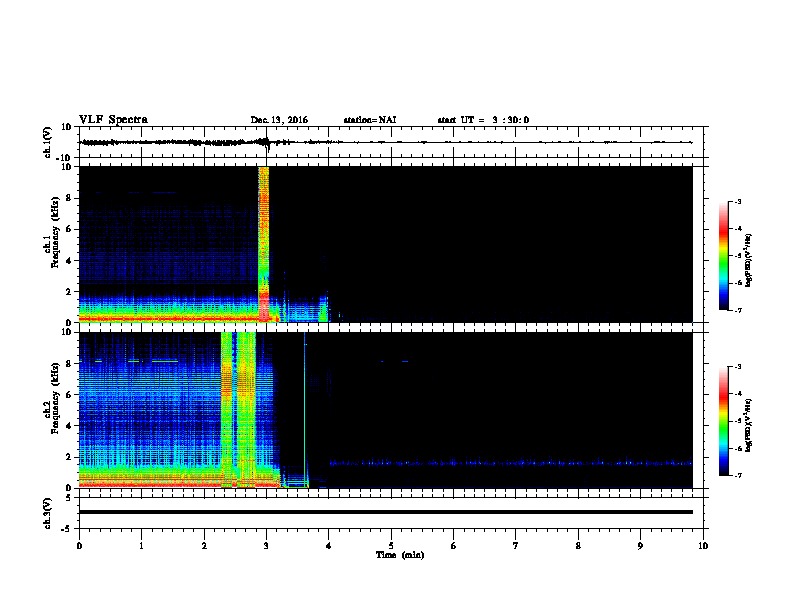Click the thin vertical line in ch.2 after 3.5 min
The width and height of the screenshot is (792, 612).
point(305,409)
